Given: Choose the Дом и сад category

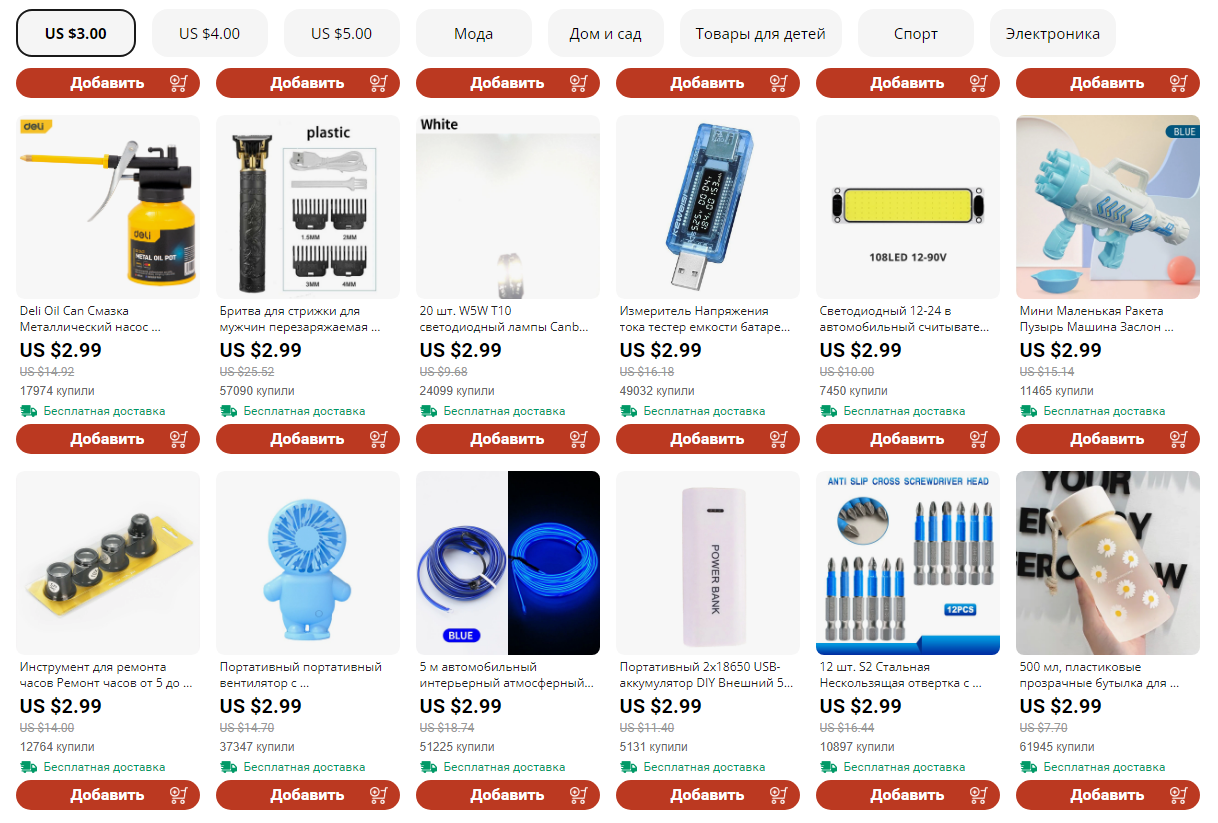Looking at the screenshot, I should point(606,33).
